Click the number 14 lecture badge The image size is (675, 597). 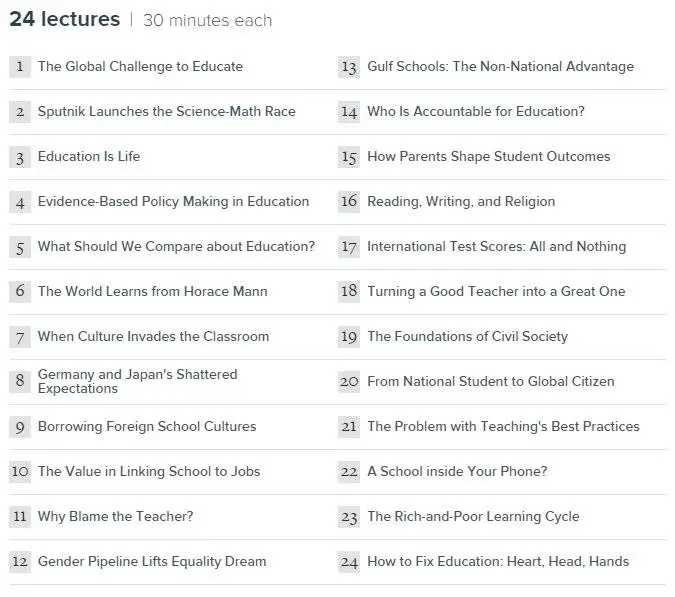(x=349, y=112)
